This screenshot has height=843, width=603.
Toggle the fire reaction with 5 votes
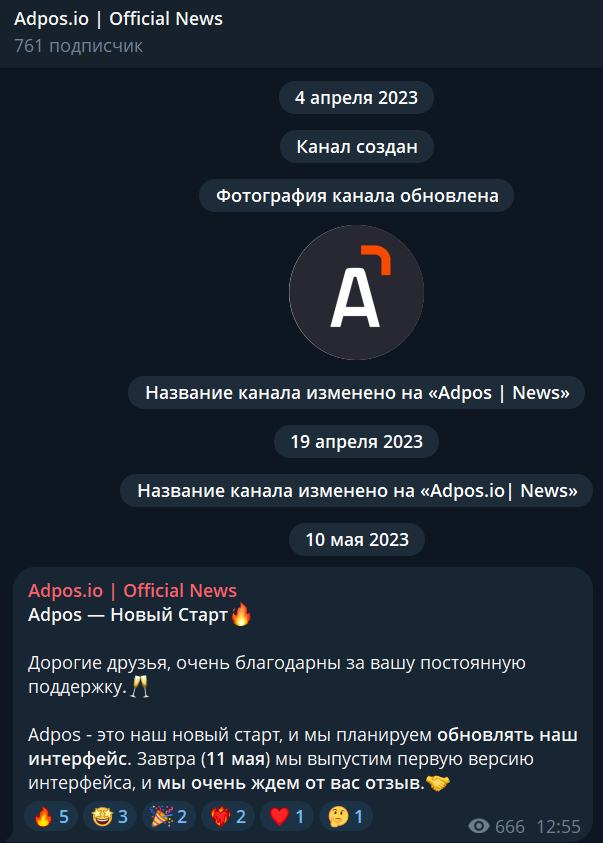coord(51,817)
